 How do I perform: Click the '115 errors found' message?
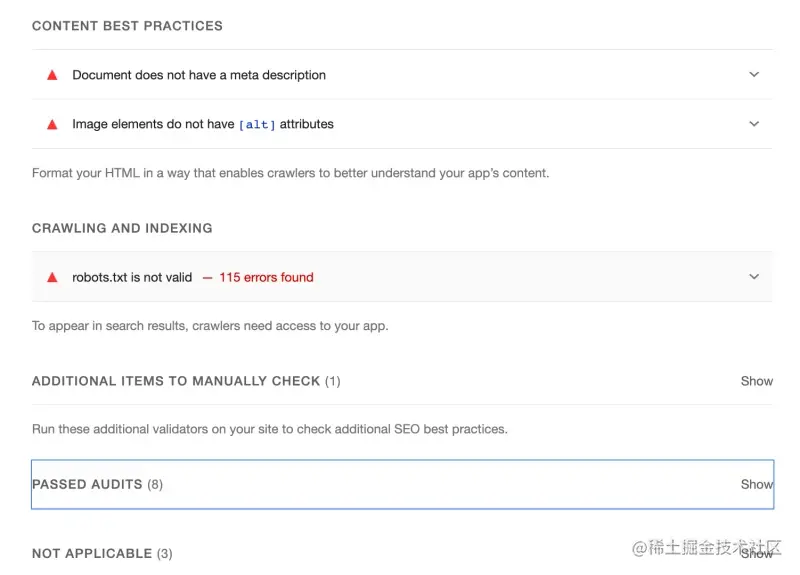pos(266,277)
